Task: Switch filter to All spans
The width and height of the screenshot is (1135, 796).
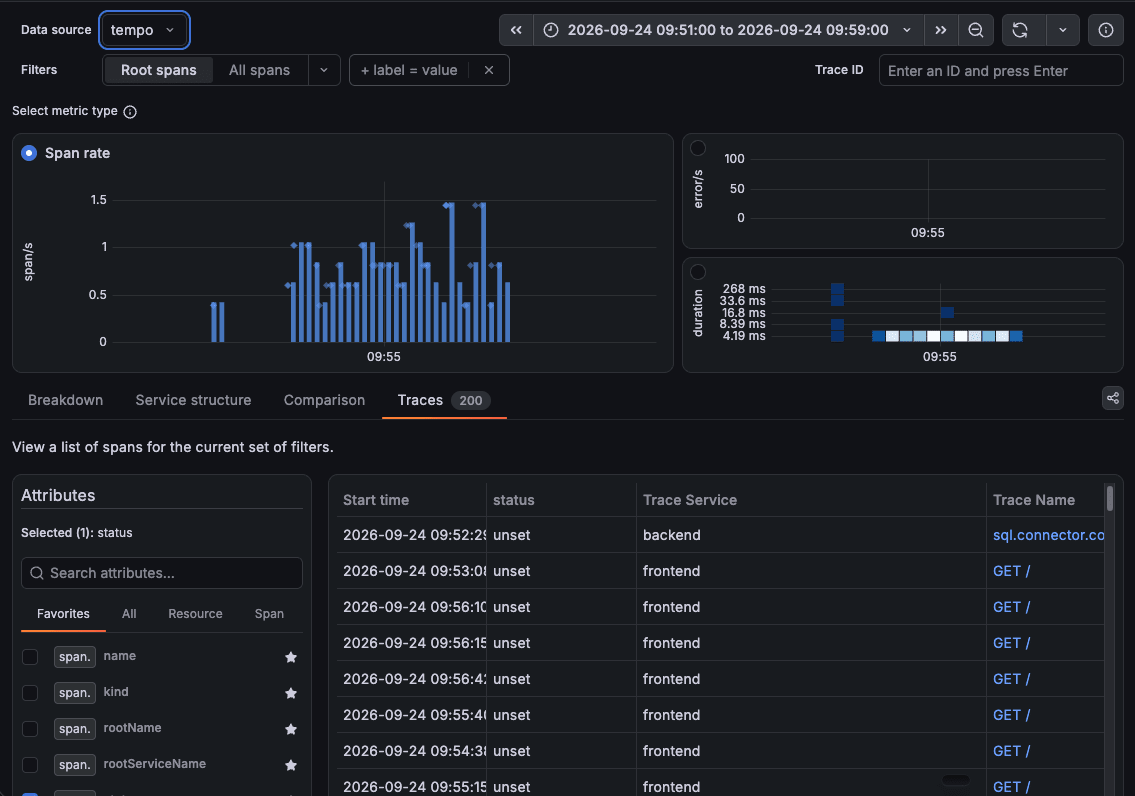Action: point(259,70)
